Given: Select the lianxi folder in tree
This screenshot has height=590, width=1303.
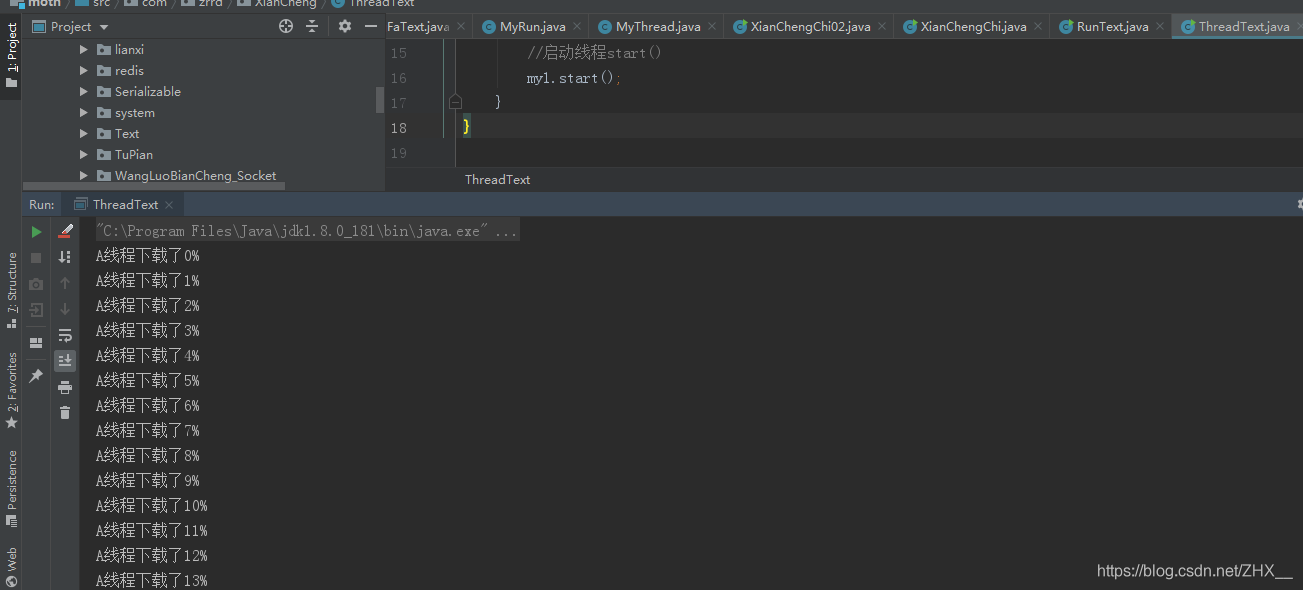Looking at the screenshot, I should pyautogui.click(x=129, y=49).
